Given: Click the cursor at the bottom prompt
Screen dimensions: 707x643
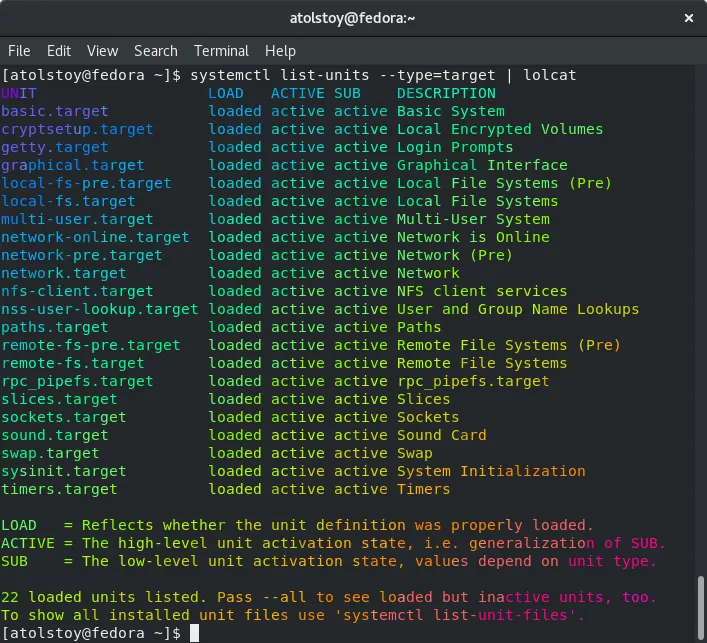Looking at the screenshot, I should point(194,633).
